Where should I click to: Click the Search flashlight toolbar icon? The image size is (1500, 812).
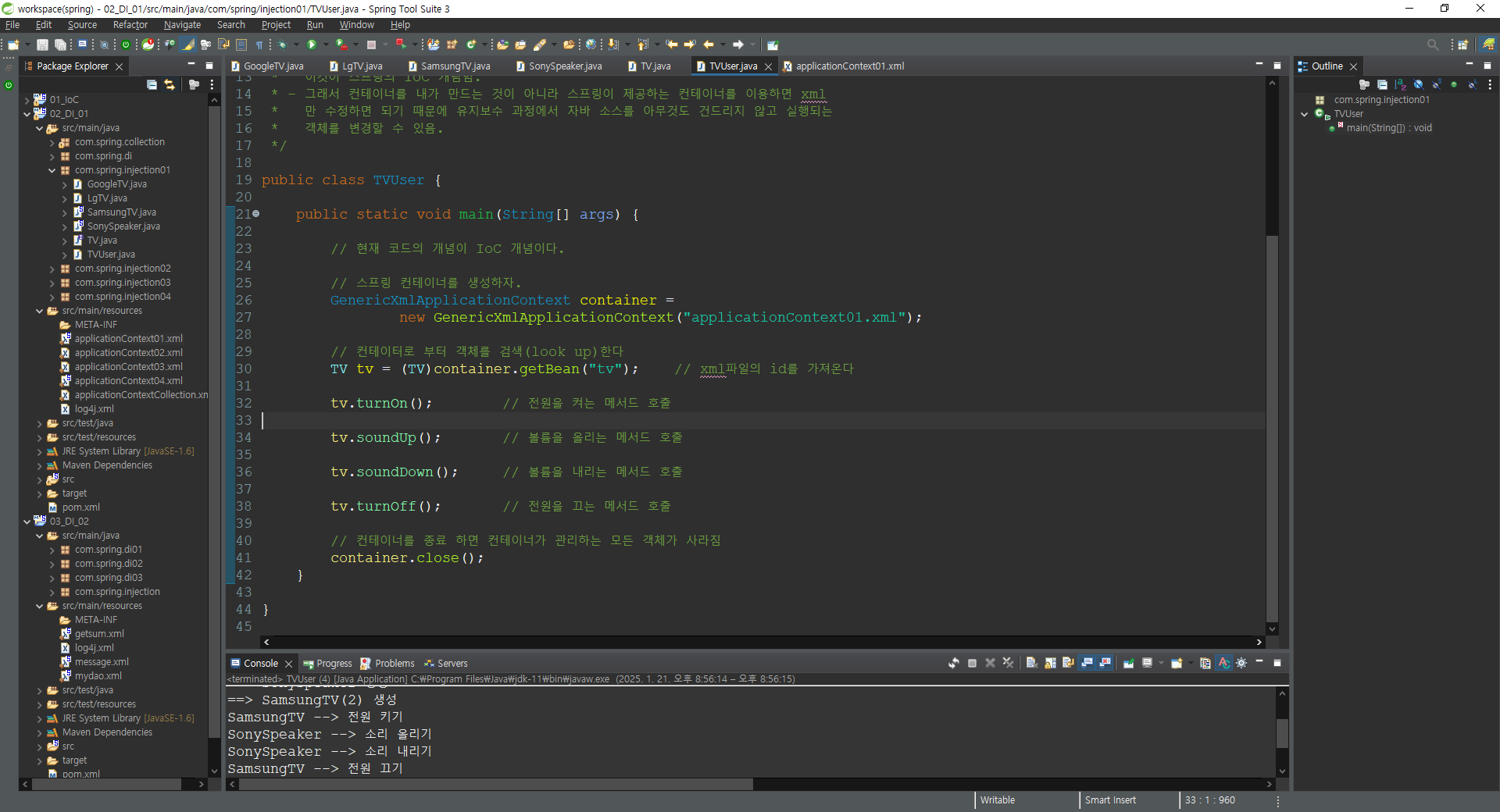pyautogui.click(x=539, y=45)
